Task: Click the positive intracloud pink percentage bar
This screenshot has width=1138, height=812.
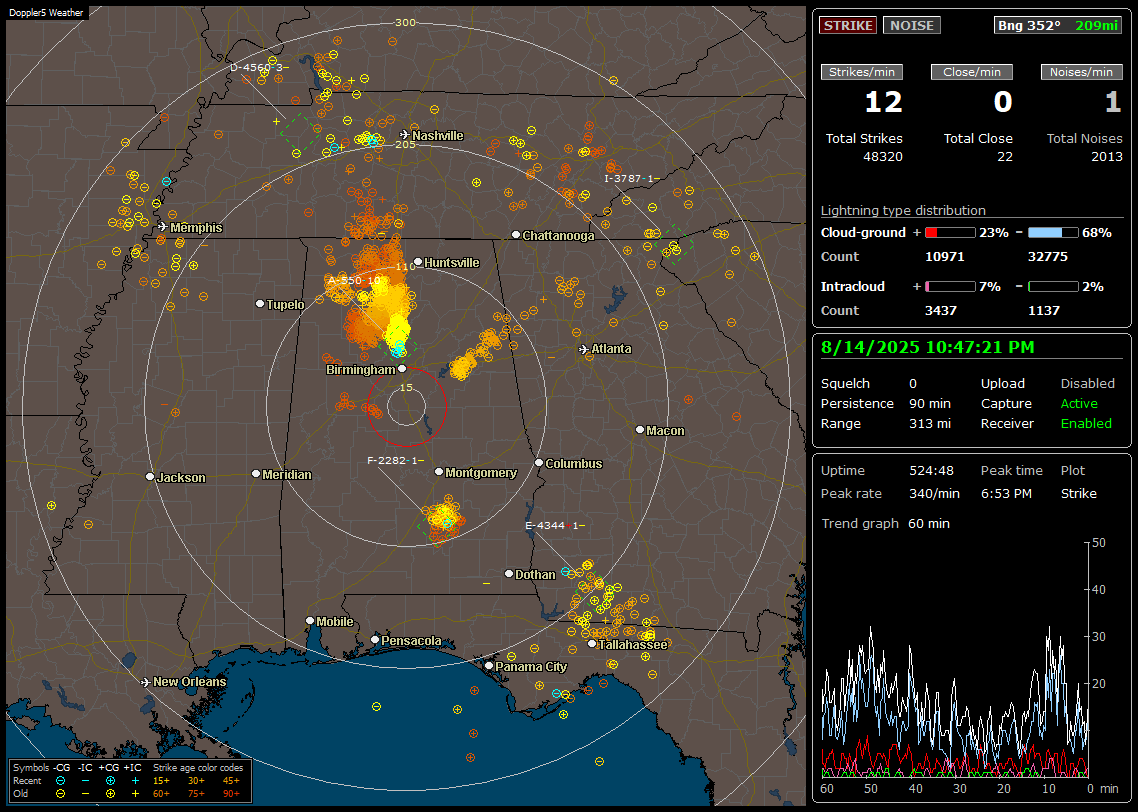Action: [x=949, y=287]
